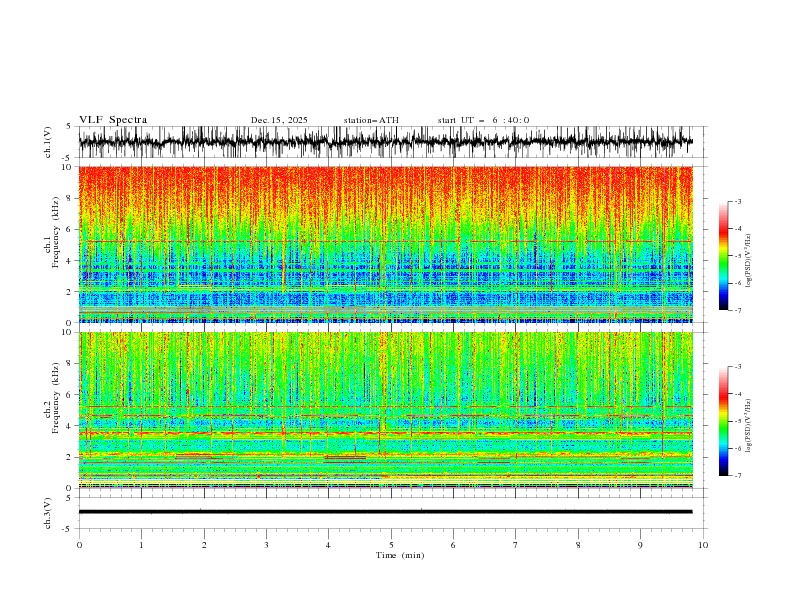The image size is (792, 612).
Task: Click the "Time (min)" axis label
Action: point(400,555)
